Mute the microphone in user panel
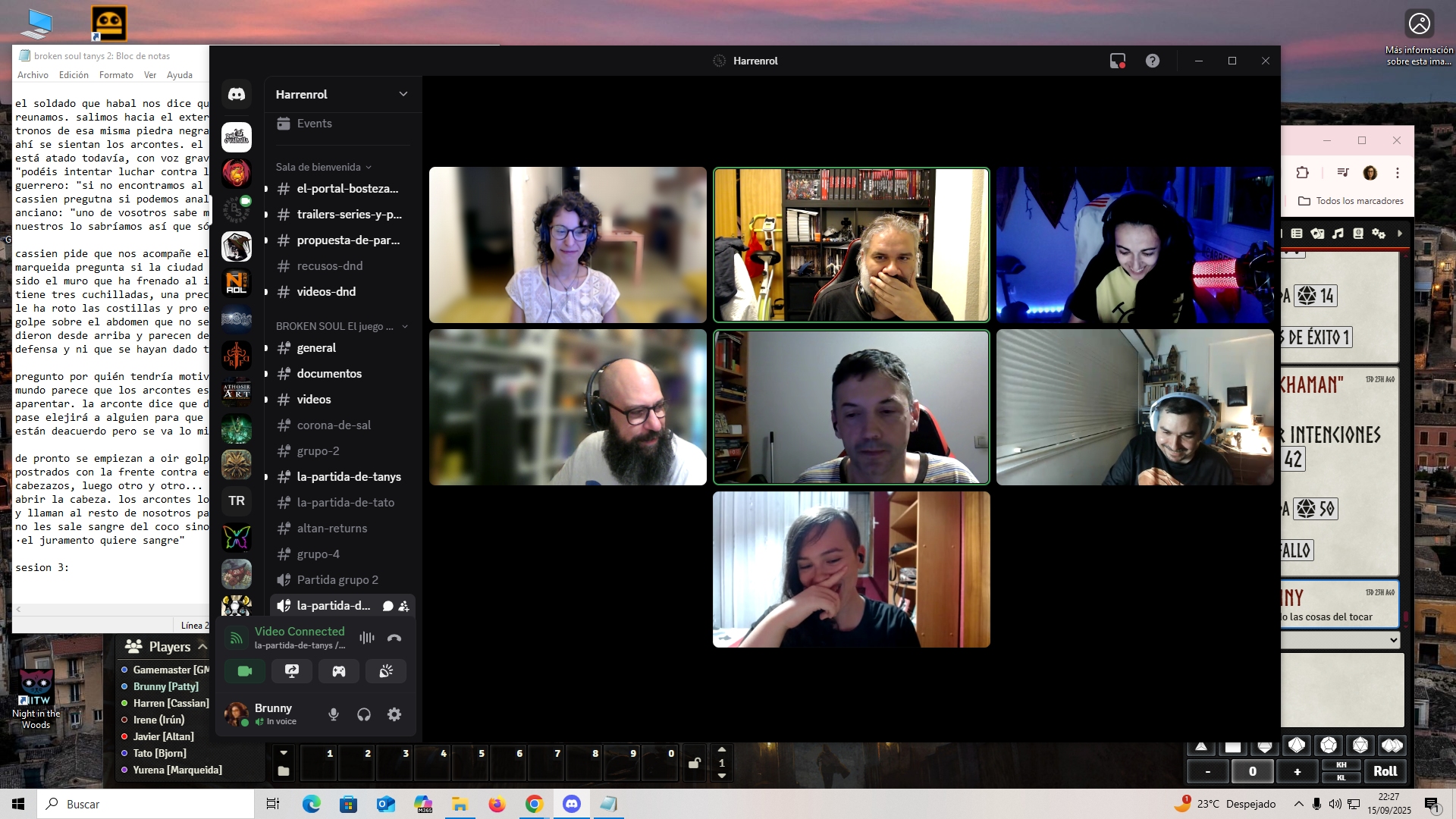Image resolution: width=1456 pixels, height=819 pixels. [x=333, y=714]
